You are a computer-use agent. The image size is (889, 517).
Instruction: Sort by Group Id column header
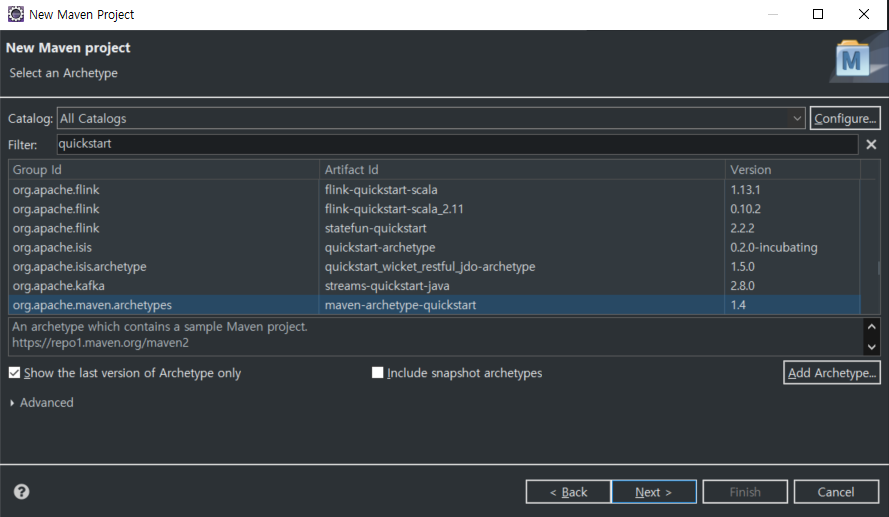point(164,169)
